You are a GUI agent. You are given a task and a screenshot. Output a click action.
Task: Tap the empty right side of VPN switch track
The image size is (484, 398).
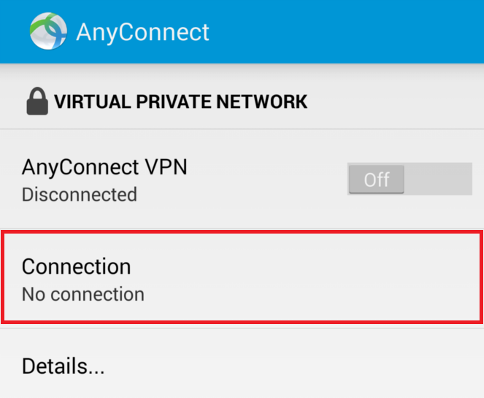[x=438, y=179]
